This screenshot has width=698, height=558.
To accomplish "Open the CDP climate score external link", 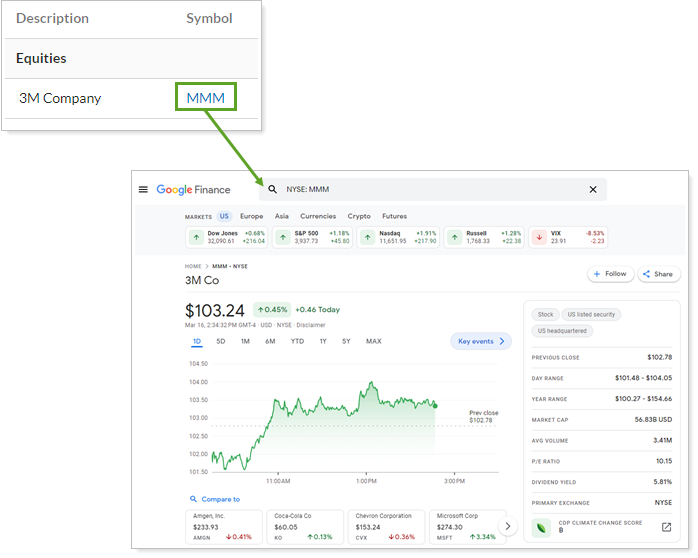I will point(667,527).
